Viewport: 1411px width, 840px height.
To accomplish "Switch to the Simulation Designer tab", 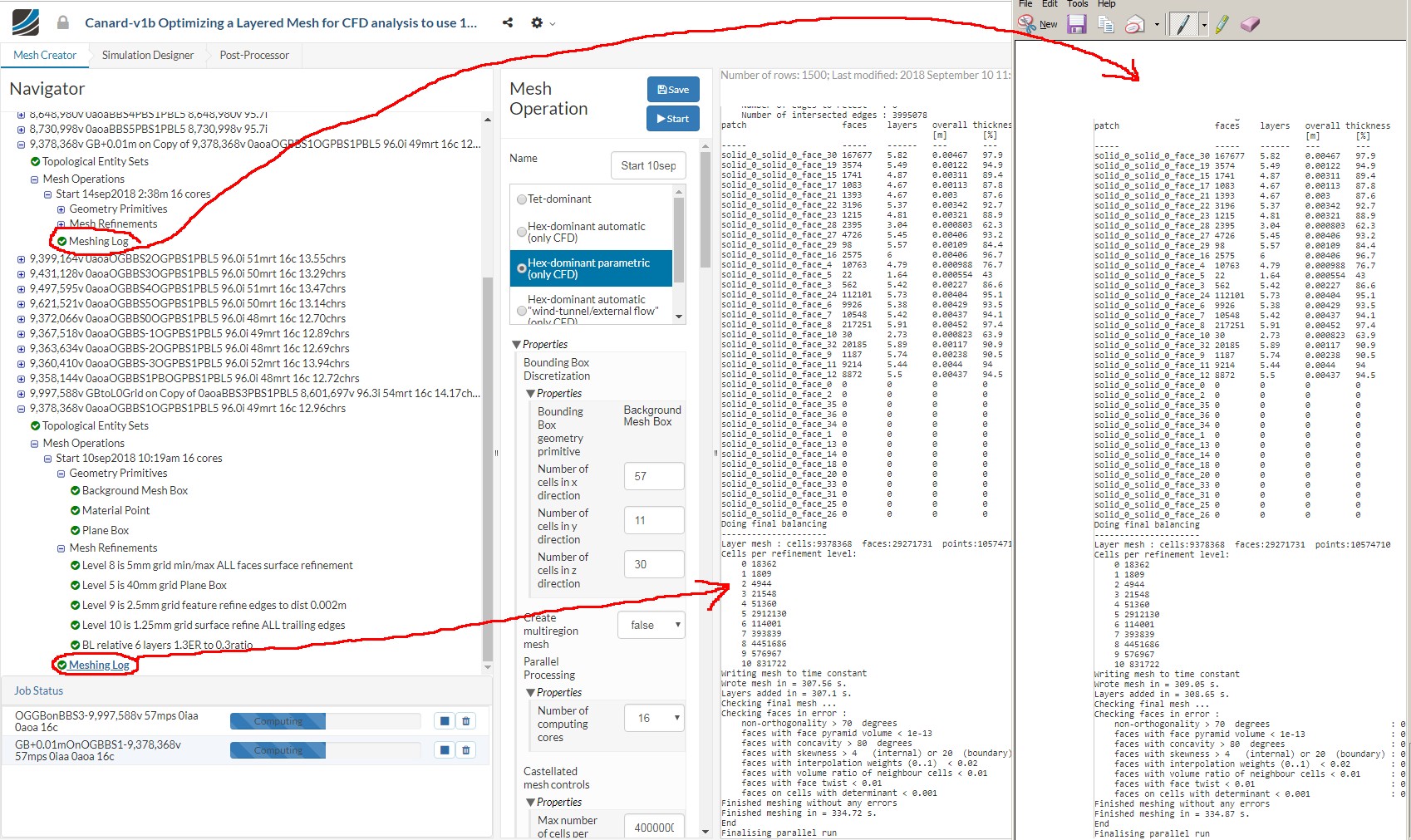I will (x=147, y=55).
